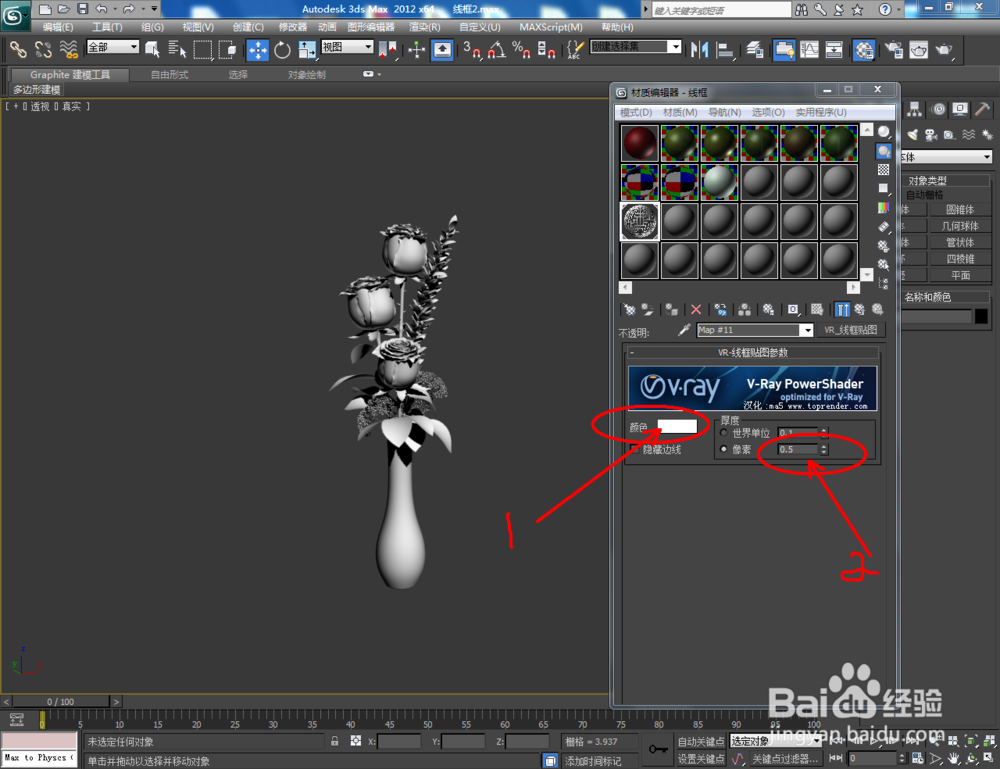Open the geometry type dropdown in command panel

[x=945, y=157]
